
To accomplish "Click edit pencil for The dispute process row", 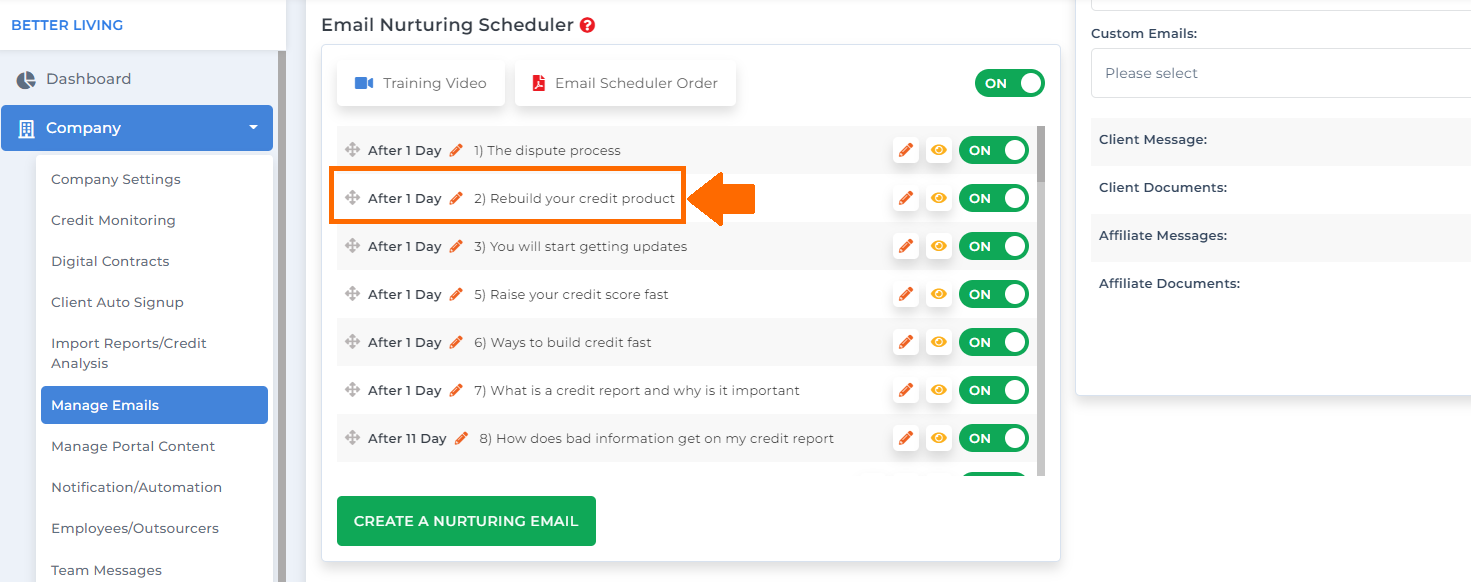I will point(906,150).
